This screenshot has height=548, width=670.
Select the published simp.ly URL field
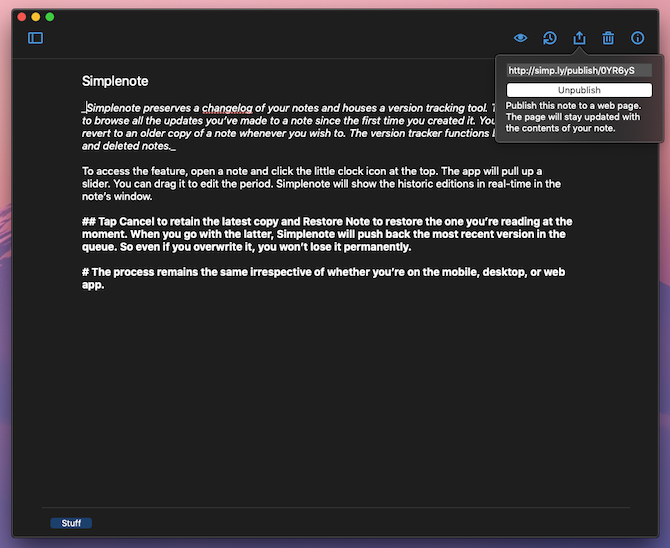click(579, 71)
